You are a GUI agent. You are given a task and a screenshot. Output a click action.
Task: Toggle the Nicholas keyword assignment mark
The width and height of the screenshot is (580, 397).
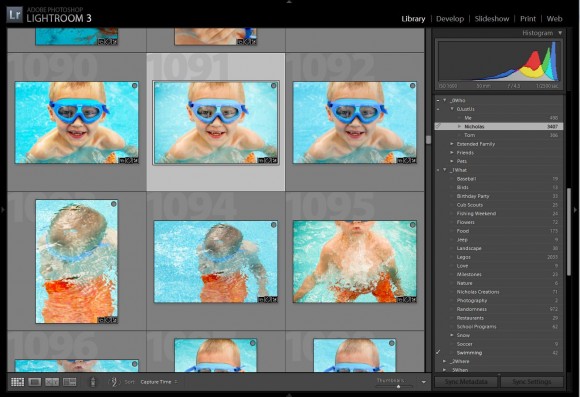tap(438, 126)
